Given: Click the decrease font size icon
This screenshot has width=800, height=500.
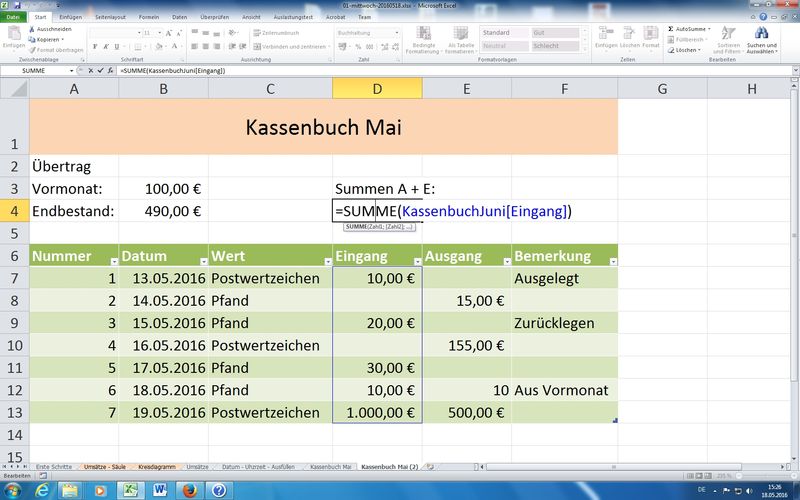Looking at the screenshot, I should pyautogui.click(x=179, y=33).
